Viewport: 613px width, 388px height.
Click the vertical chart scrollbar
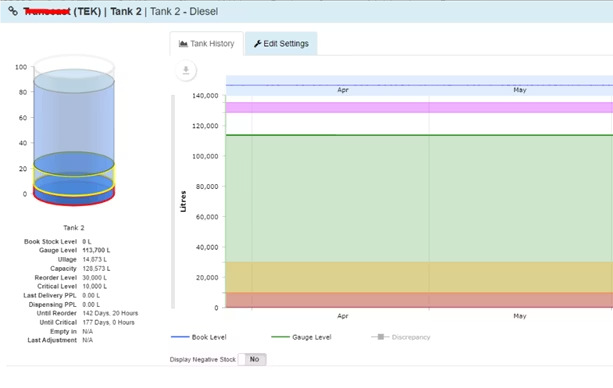(x=173, y=201)
